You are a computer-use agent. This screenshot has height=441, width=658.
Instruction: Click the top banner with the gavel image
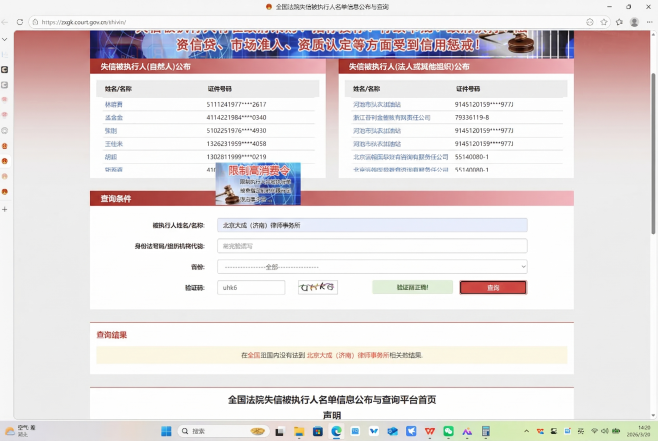click(x=332, y=44)
